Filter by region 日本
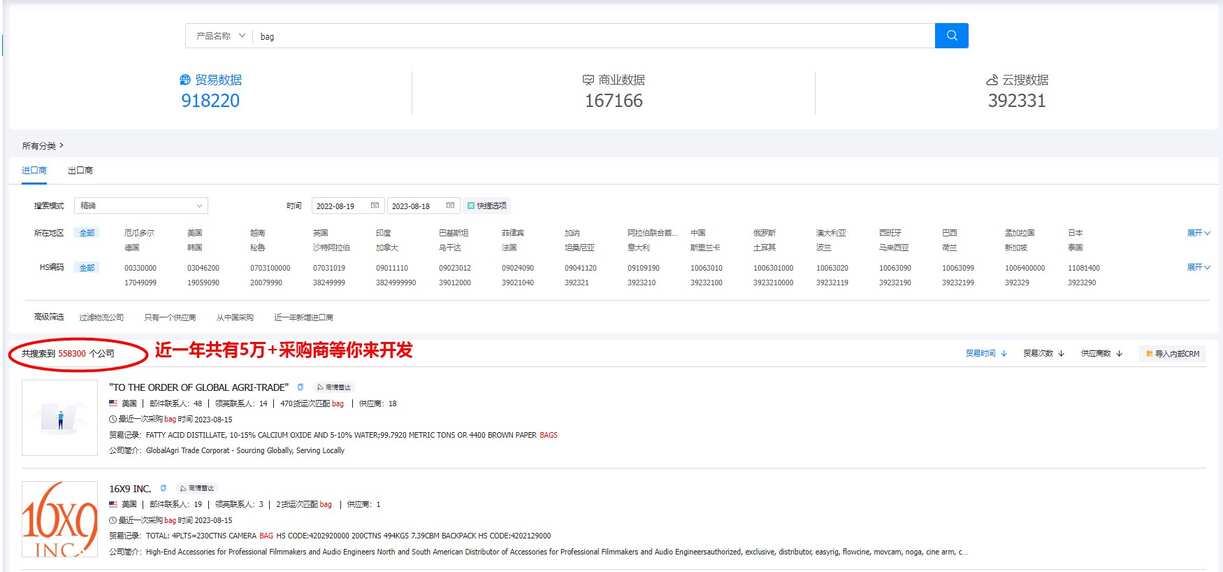Image resolution: width=1223 pixels, height=572 pixels. point(1076,233)
